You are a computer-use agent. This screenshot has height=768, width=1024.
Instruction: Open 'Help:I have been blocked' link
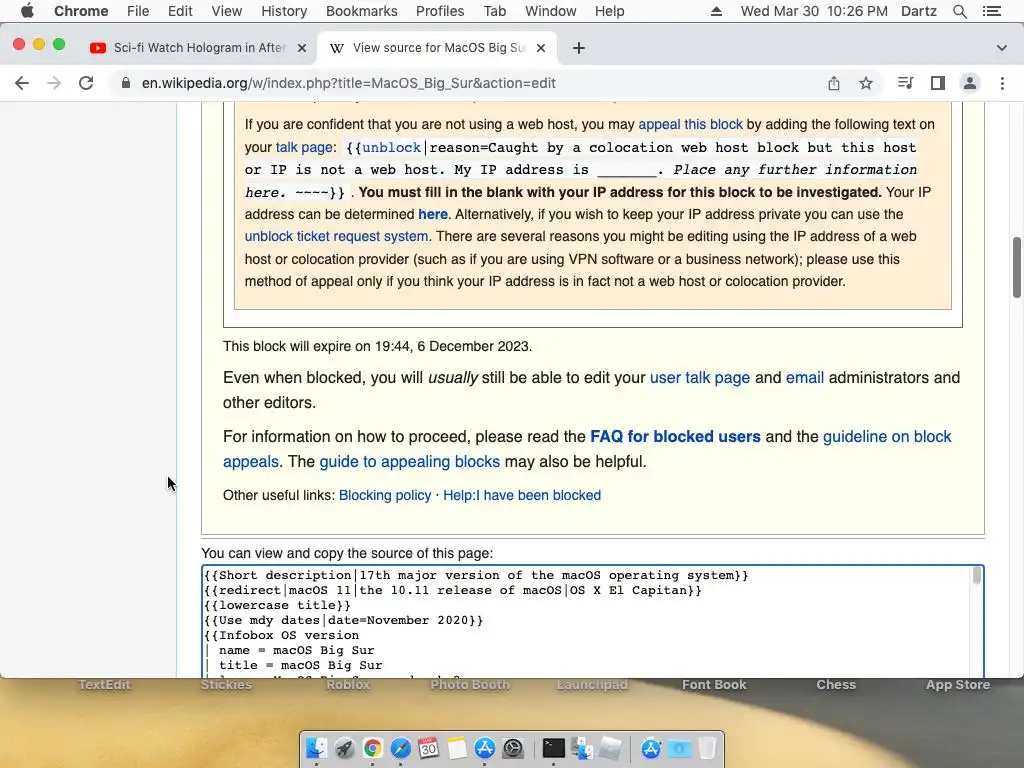coord(522,495)
